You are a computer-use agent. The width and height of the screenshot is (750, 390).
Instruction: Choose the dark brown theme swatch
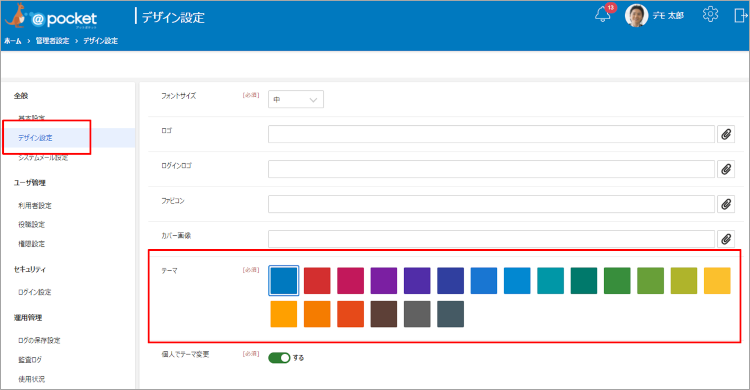pos(384,314)
